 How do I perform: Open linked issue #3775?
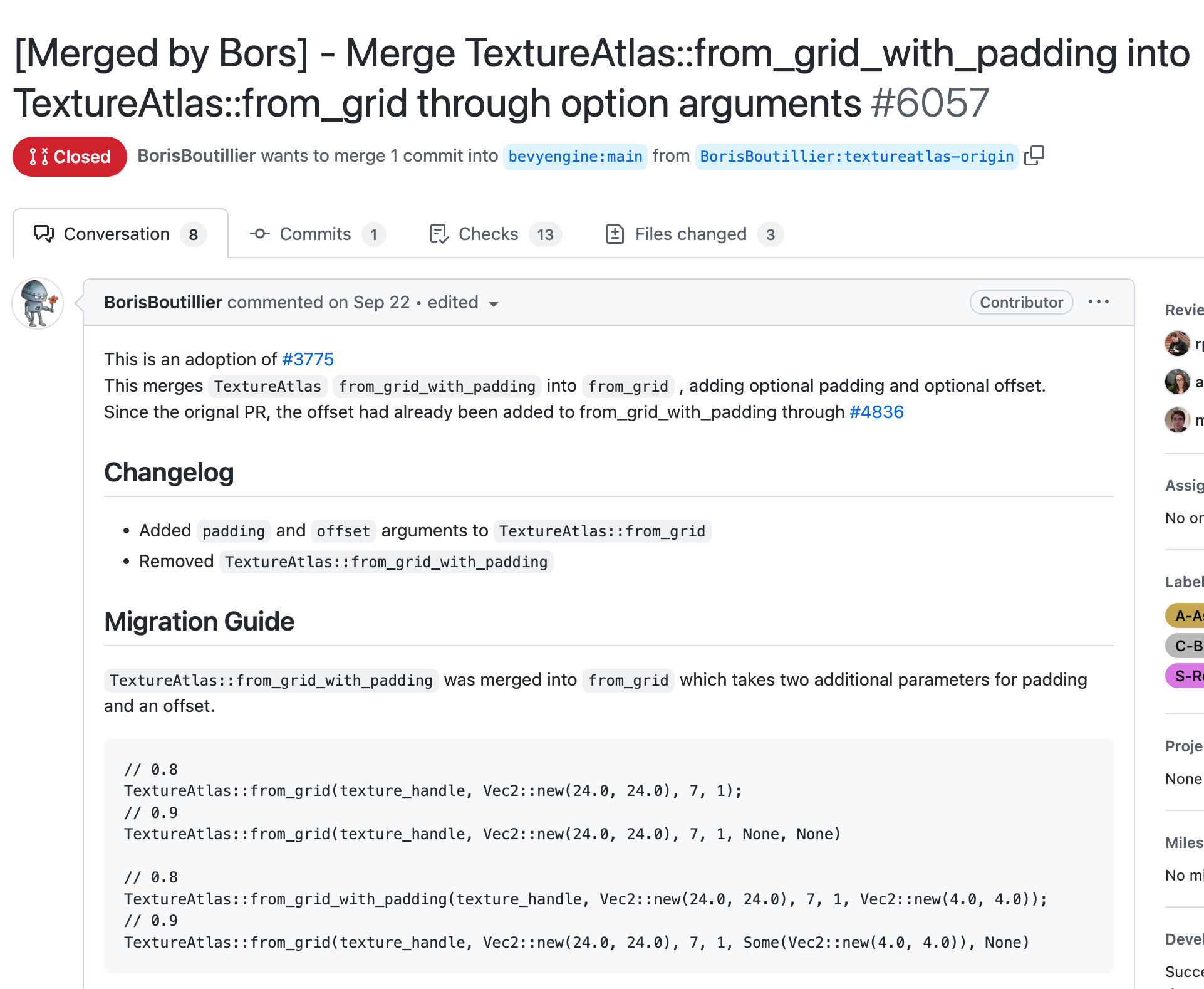pos(308,359)
